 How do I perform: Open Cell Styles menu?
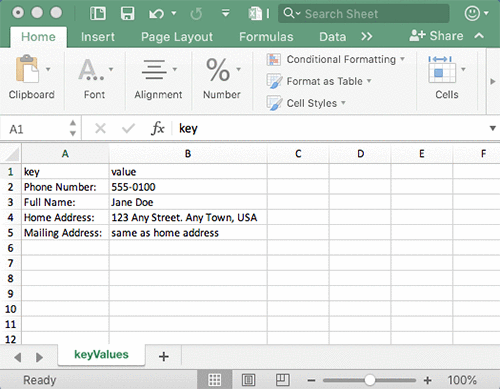306,103
